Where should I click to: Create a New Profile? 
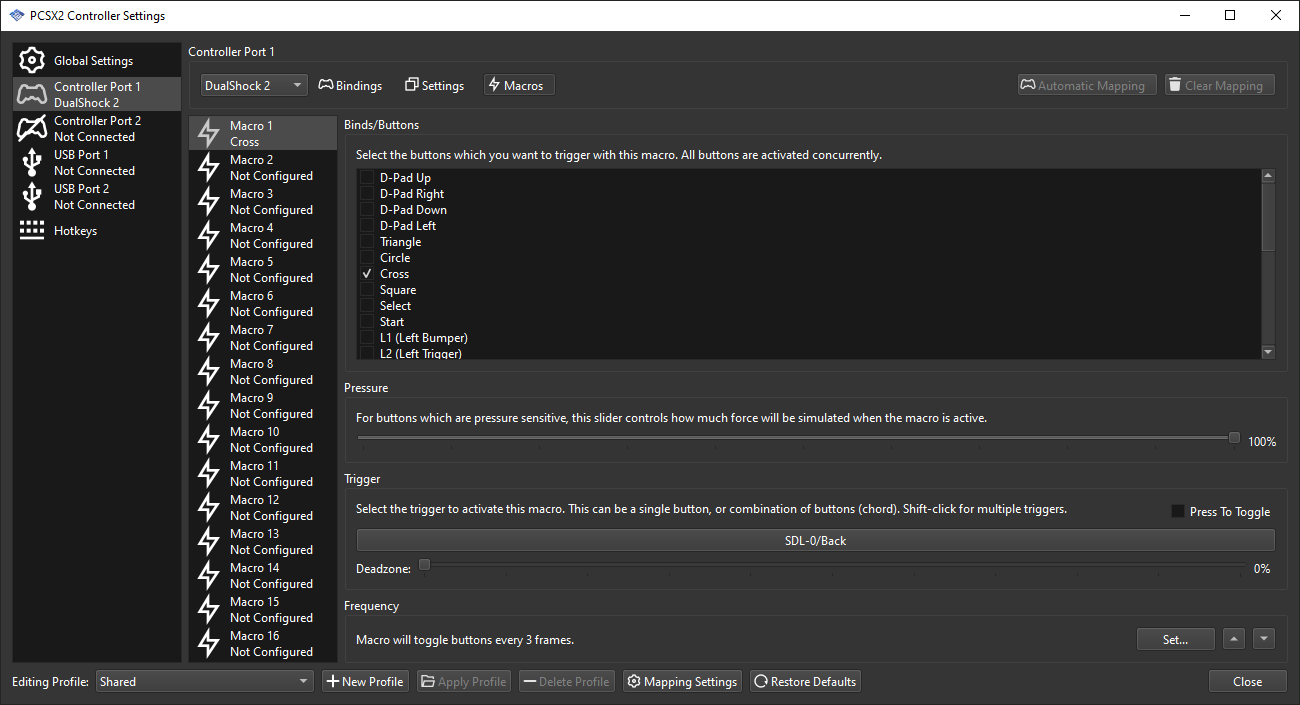[x=365, y=681]
